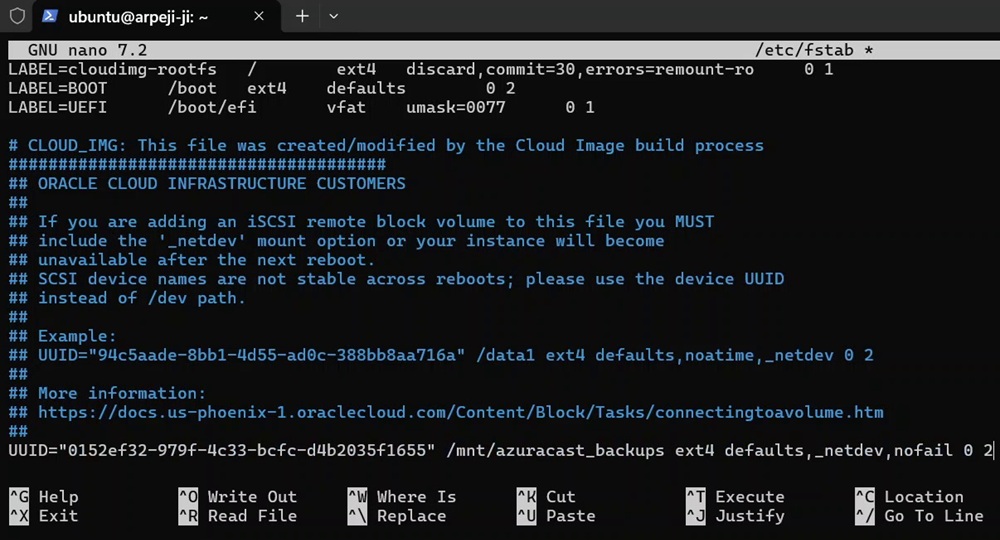Expand the new tab profile dropdown chevron
This screenshot has height=540, width=1000.
pos(334,17)
